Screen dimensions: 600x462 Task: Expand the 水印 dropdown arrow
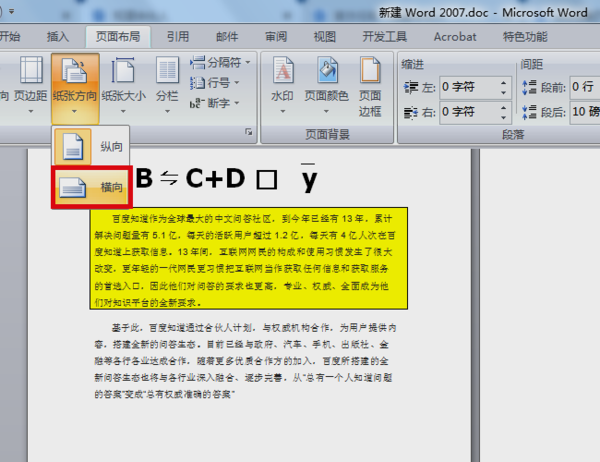283,111
